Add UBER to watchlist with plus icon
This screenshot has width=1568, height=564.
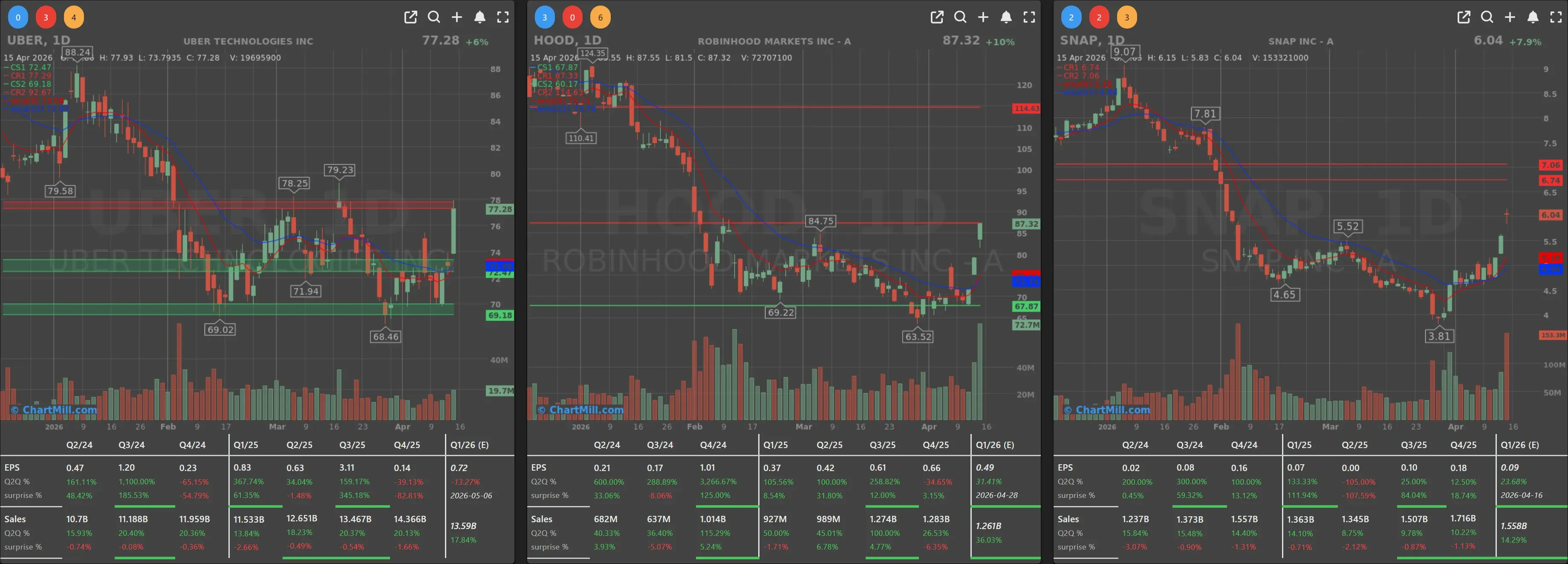click(x=456, y=17)
